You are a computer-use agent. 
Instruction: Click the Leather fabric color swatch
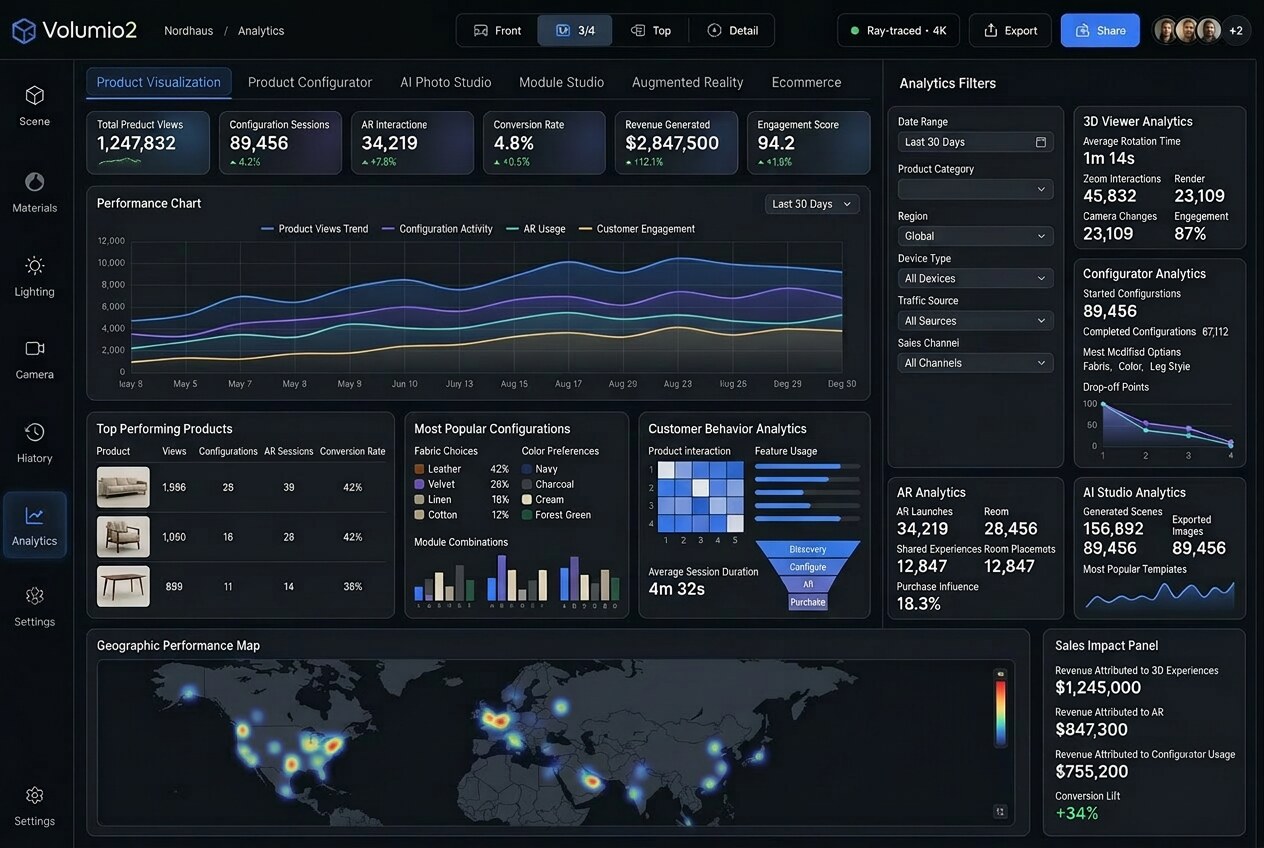click(x=420, y=469)
